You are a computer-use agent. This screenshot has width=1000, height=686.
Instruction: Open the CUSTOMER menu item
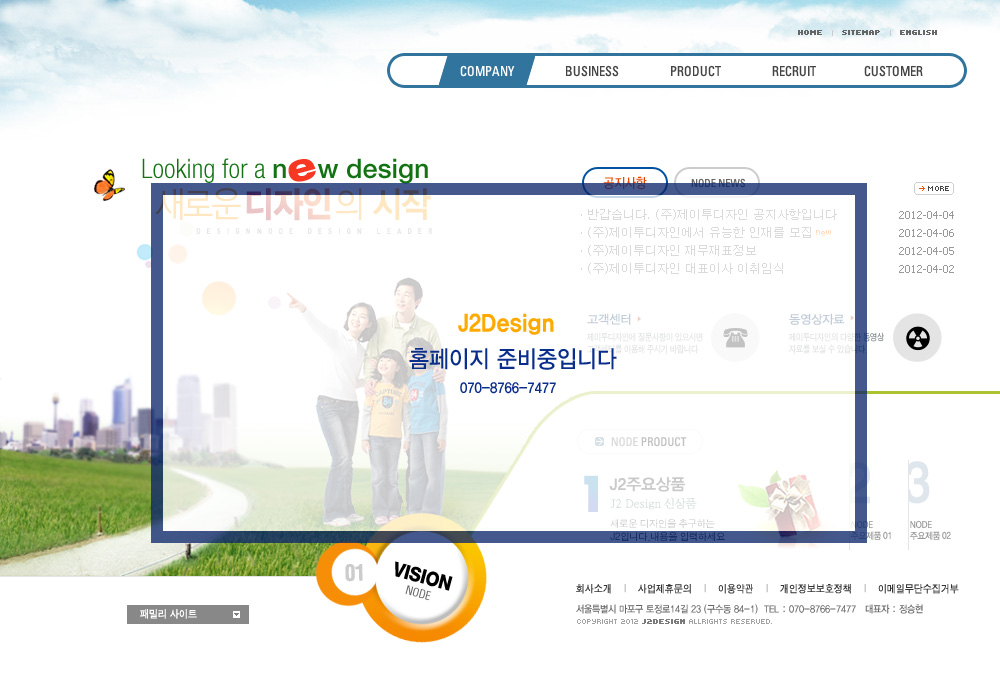(x=893, y=71)
